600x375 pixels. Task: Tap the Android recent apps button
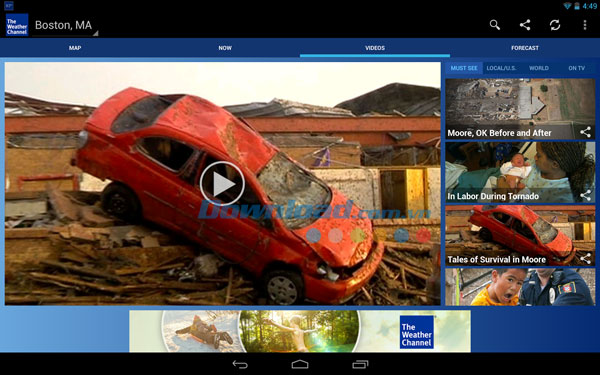click(x=360, y=364)
